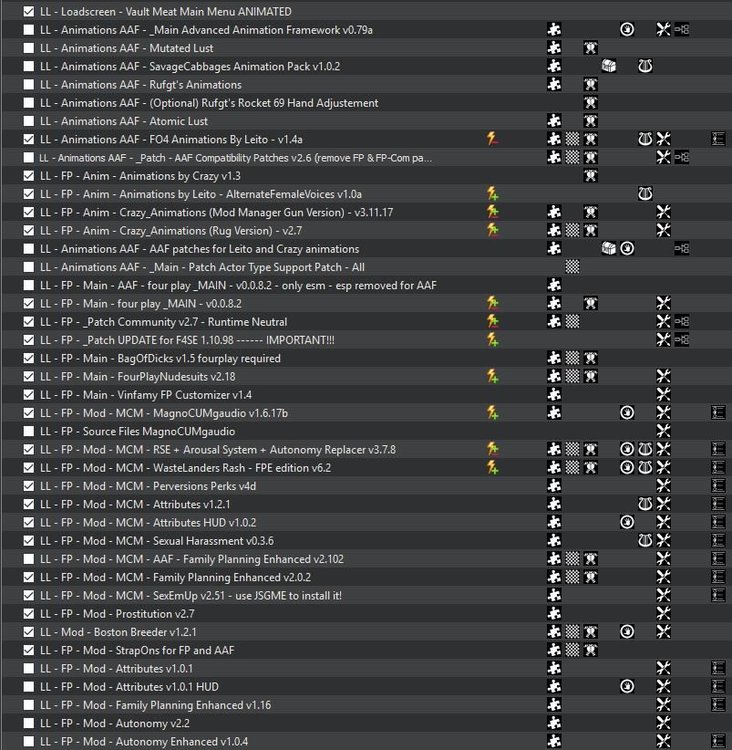The height and width of the screenshot is (750, 732).
Task: Click sound lyre icon in SavageCabbages Animation Pack row
Action: [x=645, y=66]
